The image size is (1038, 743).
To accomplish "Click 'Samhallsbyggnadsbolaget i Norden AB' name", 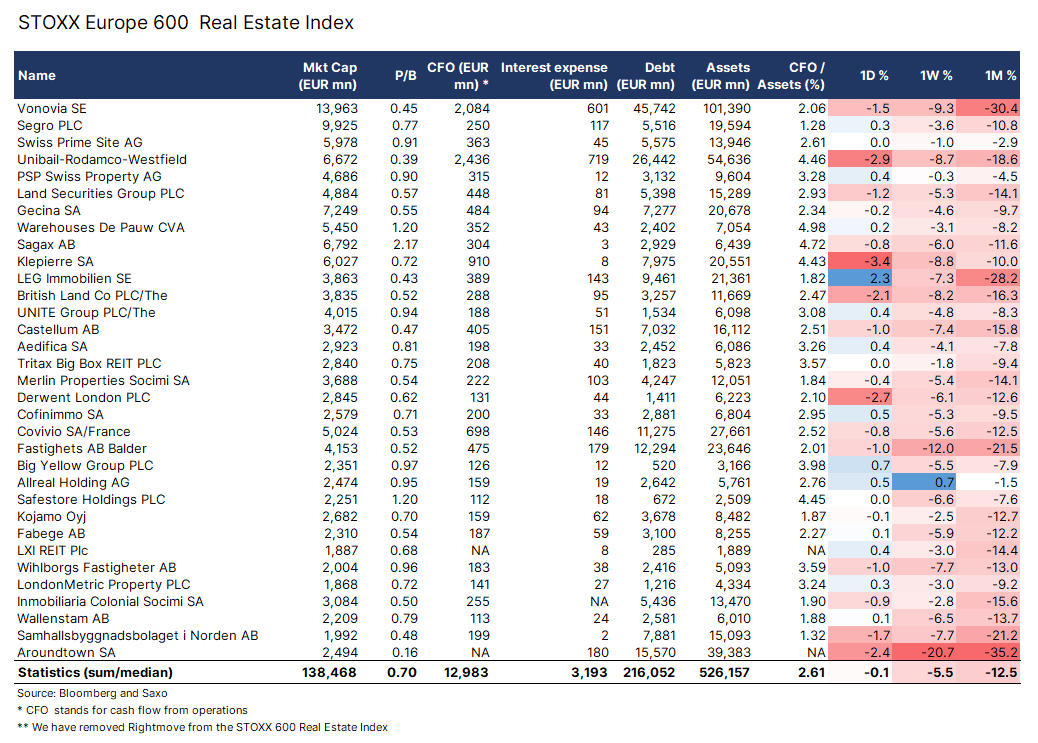I will tap(138, 636).
